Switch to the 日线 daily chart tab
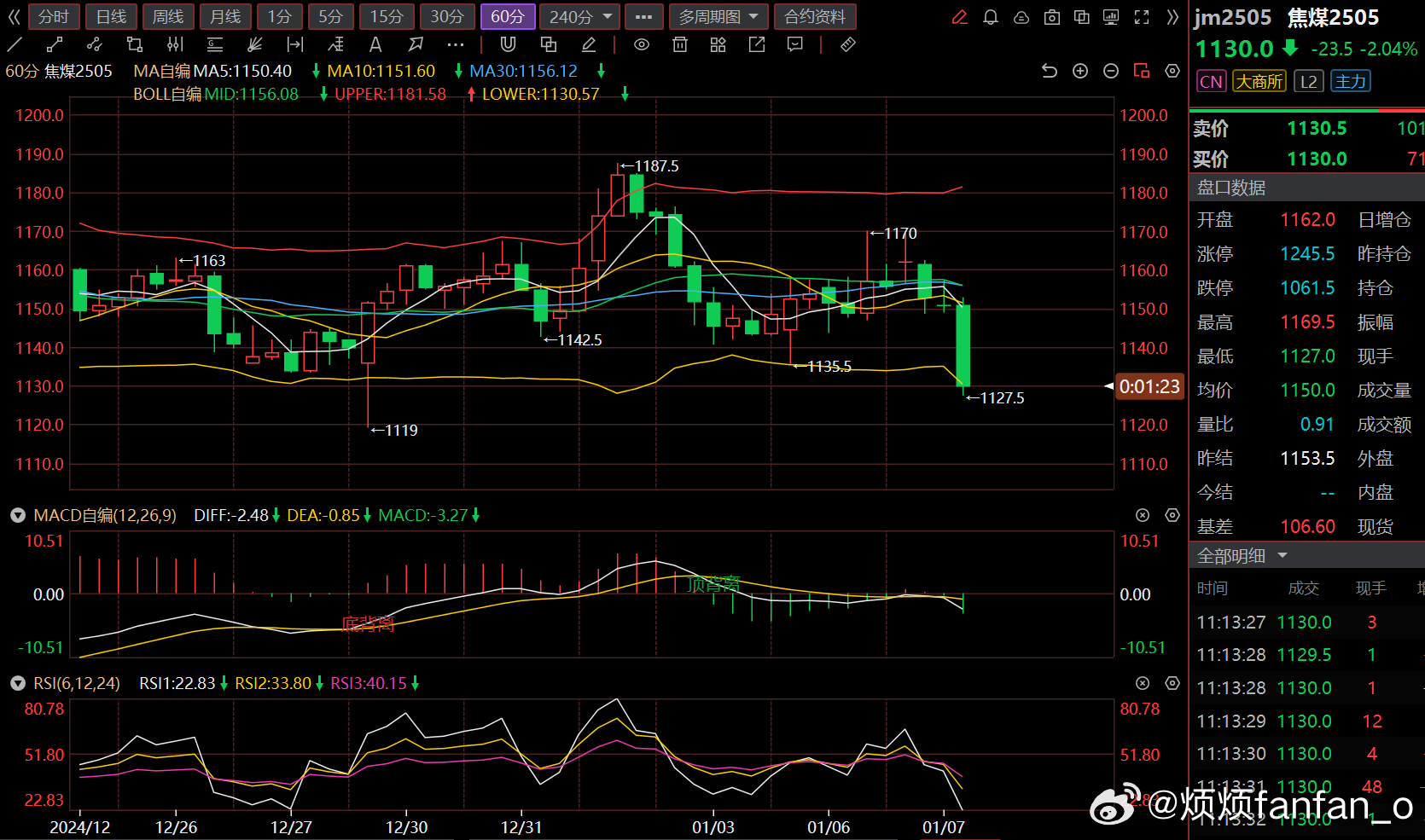 111,17
